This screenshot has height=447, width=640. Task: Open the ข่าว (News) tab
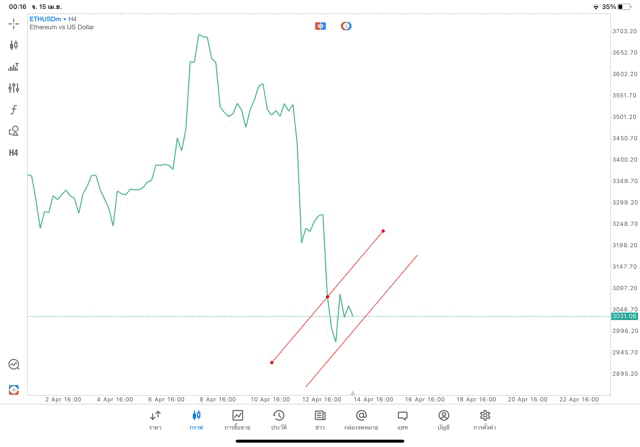(320, 420)
